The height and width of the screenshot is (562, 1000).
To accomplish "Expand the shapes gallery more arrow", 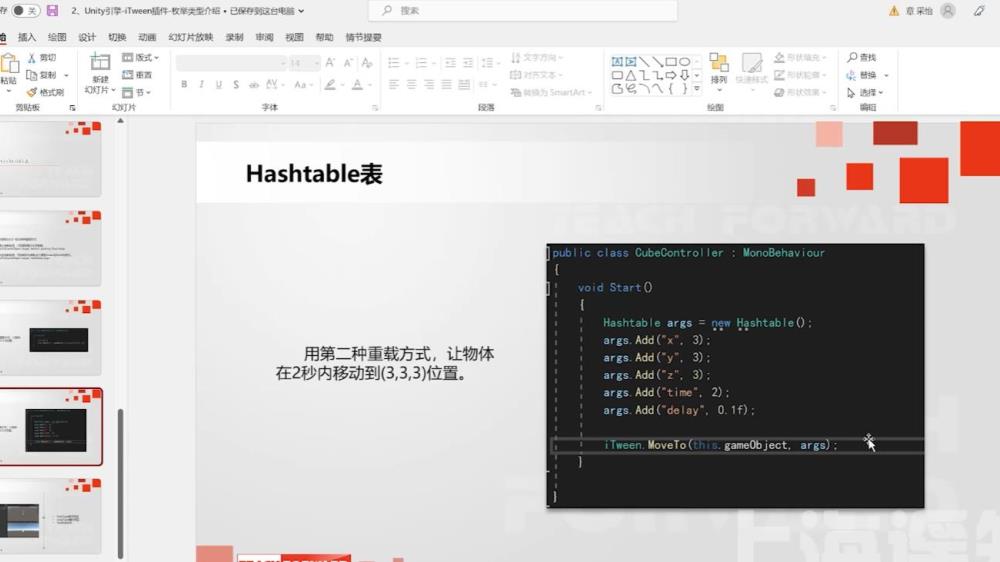I will (x=697, y=89).
